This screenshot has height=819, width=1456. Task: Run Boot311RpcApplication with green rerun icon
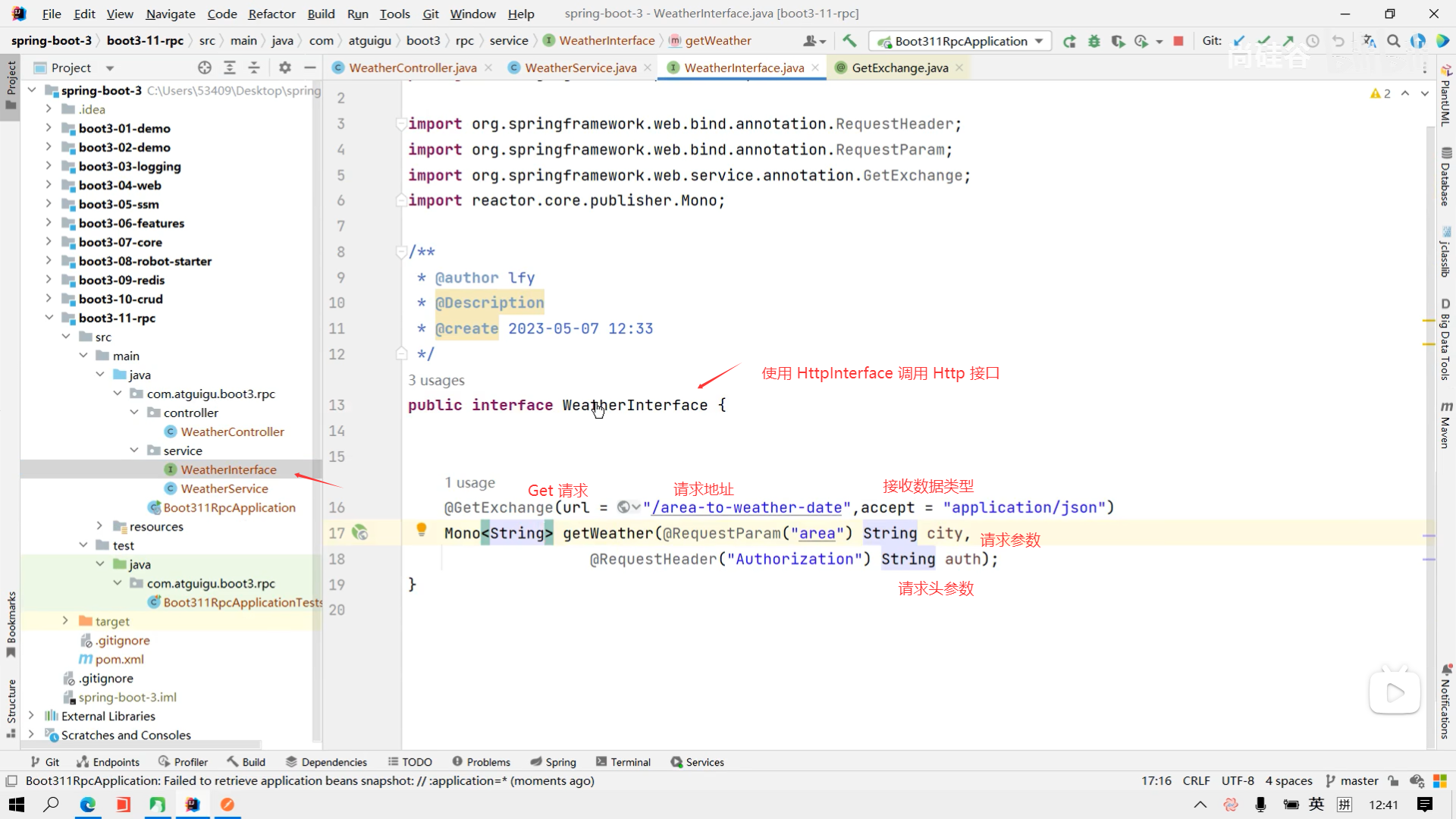(x=1069, y=41)
